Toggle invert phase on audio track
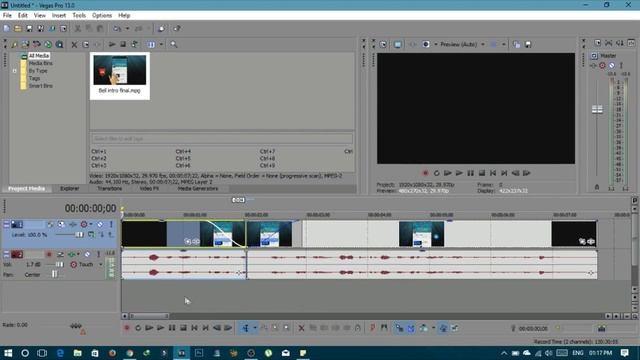Image resolution: width=640 pixels, height=360 pixels. coord(60,254)
